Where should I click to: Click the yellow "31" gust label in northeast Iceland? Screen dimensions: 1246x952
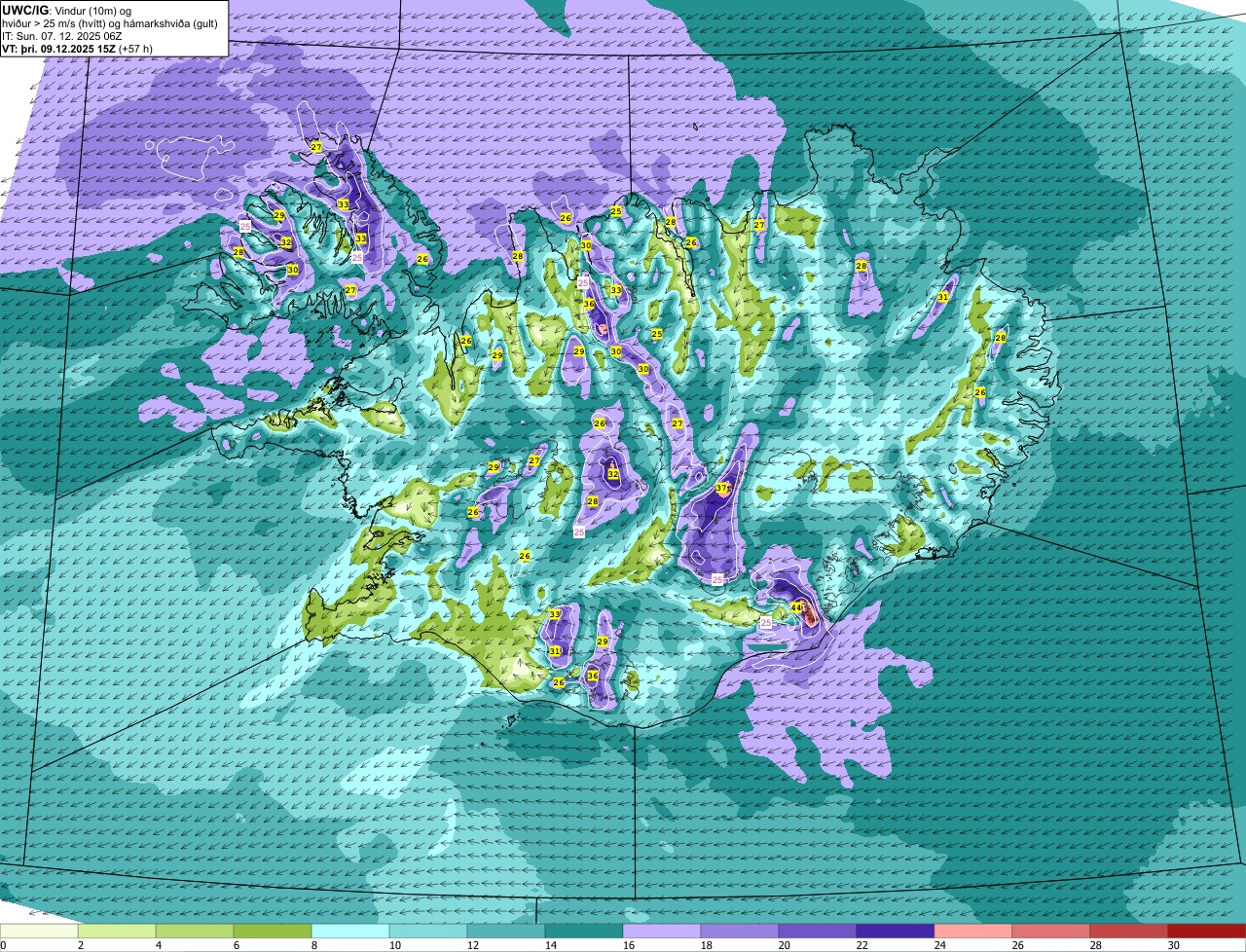coord(943,296)
